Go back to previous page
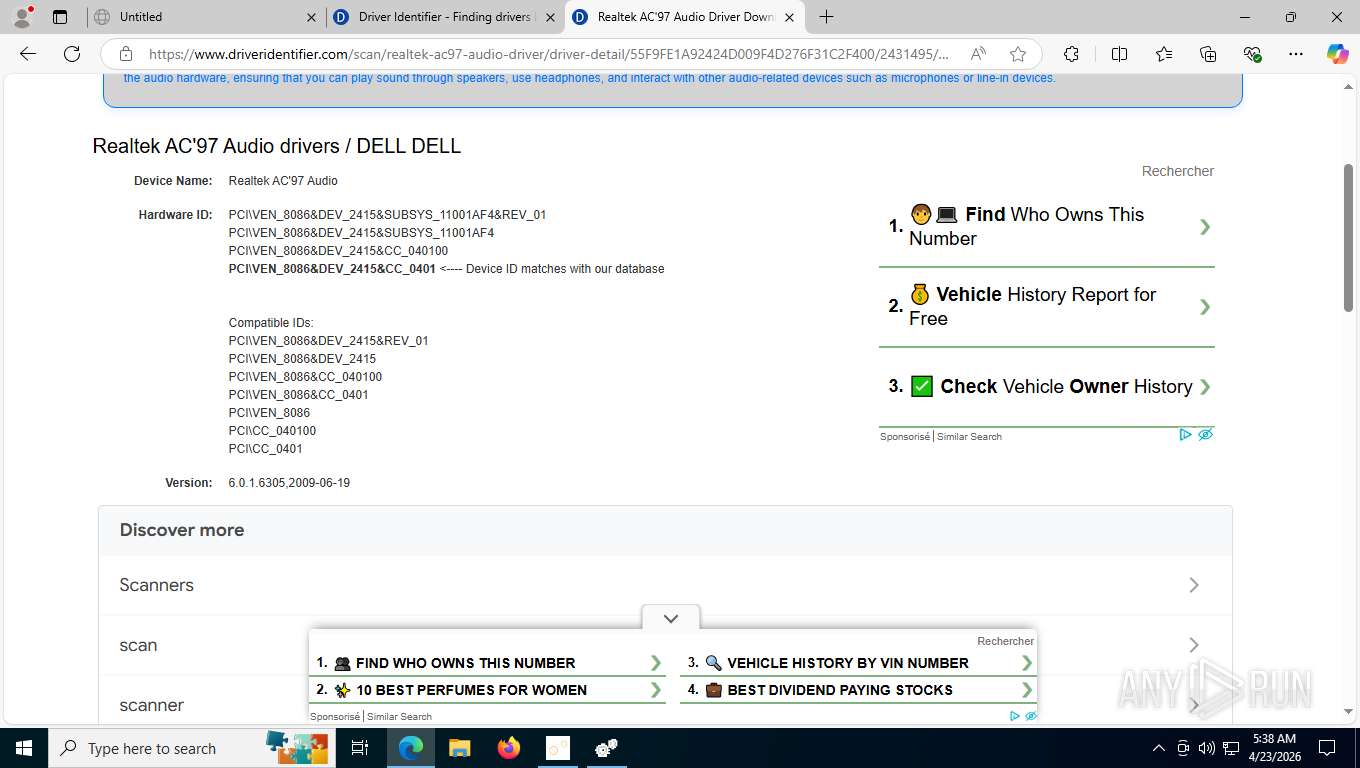The image size is (1360, 768). [28, 54]
